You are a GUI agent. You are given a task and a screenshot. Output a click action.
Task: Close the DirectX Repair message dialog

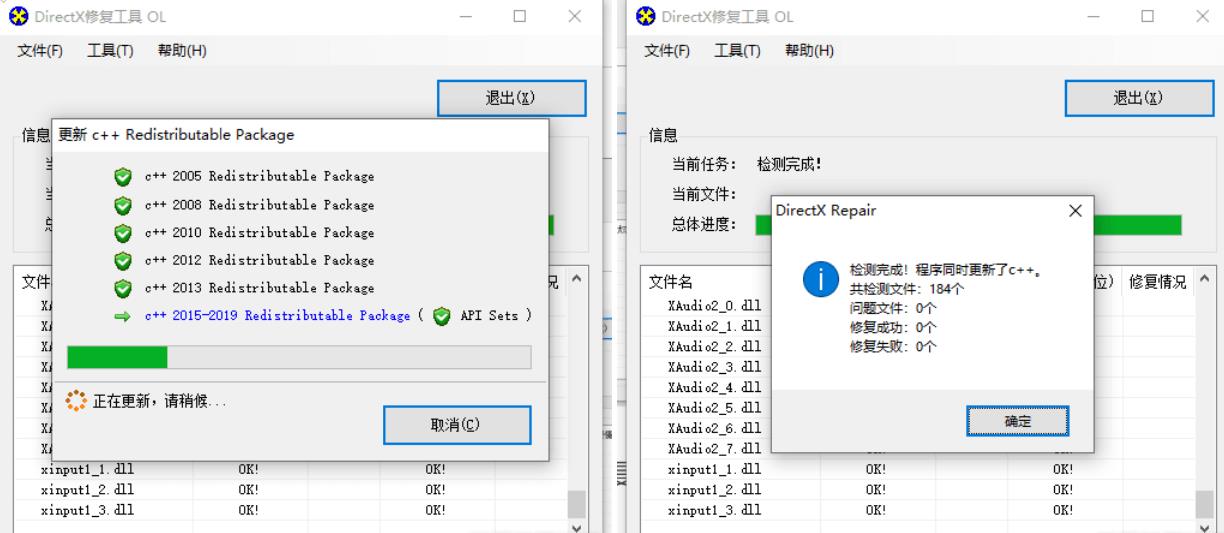1075,211
